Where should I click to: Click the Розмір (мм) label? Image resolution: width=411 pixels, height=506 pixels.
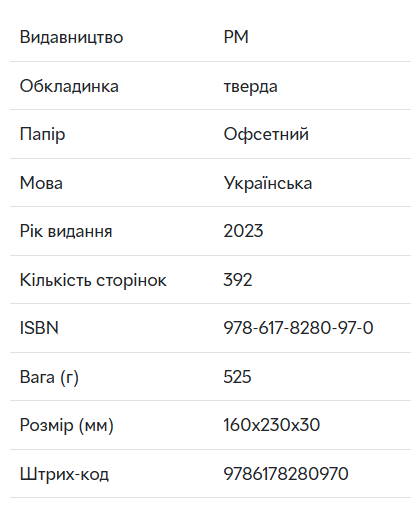point(67,426)
